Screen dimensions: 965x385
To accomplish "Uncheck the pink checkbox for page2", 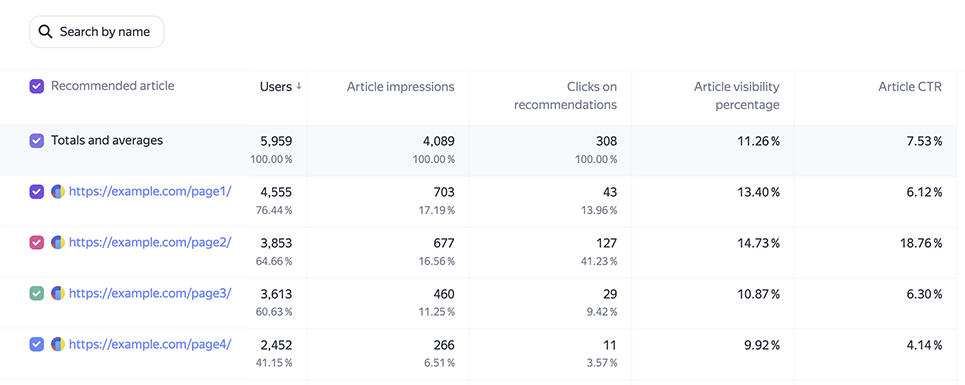I will pos(37,243).
